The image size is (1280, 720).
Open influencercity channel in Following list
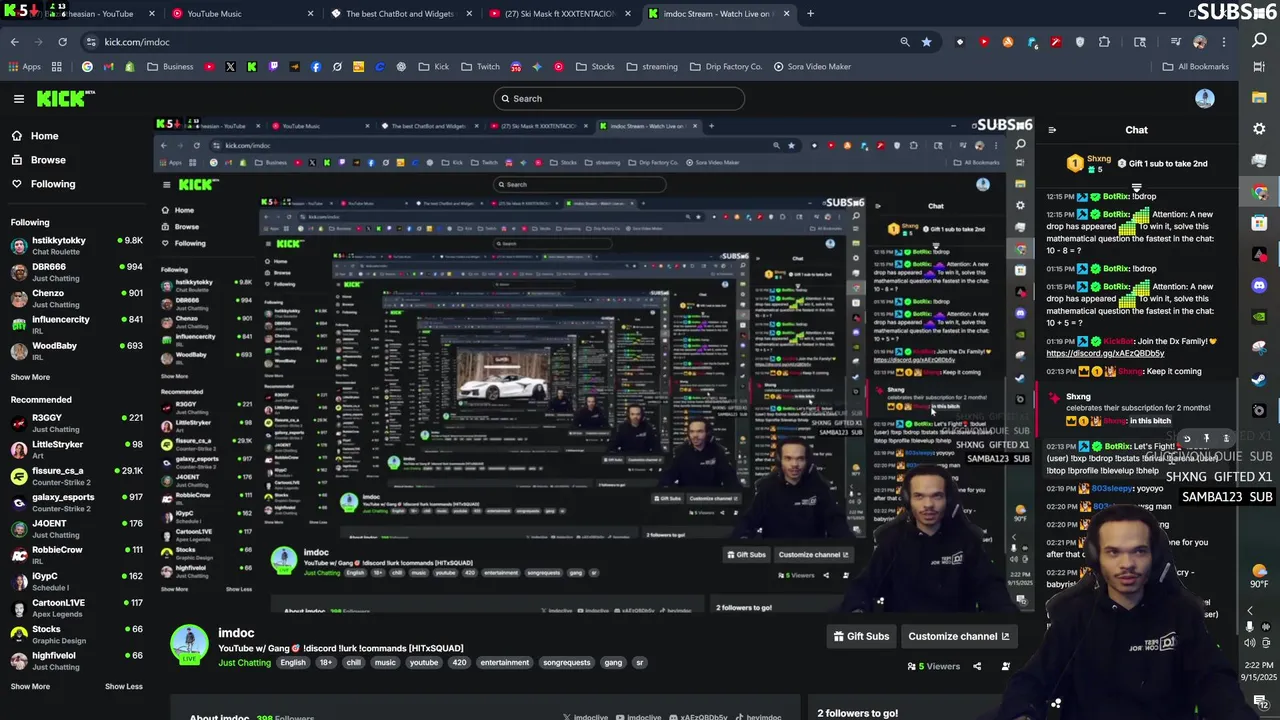coord(77,324)
